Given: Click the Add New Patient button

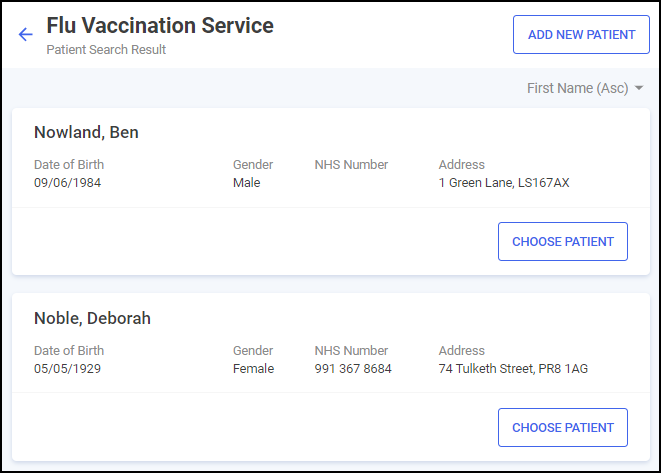Looking at the screenshot, I should pos(581,35).
